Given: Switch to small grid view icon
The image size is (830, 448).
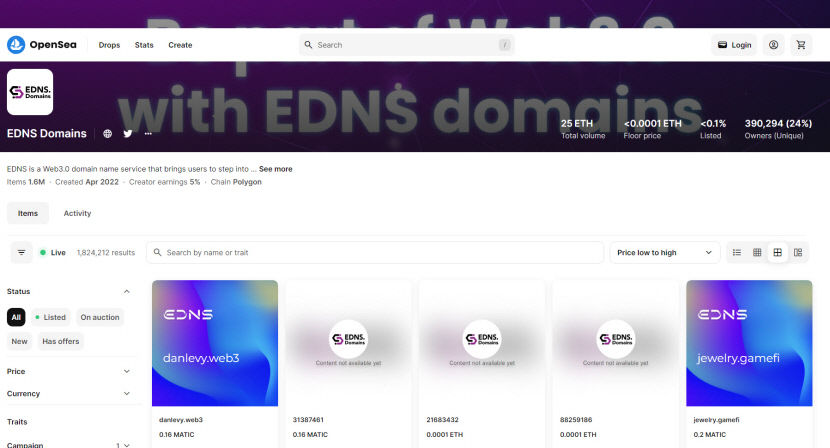Looking at the screenshot, I should coord(757,253).
